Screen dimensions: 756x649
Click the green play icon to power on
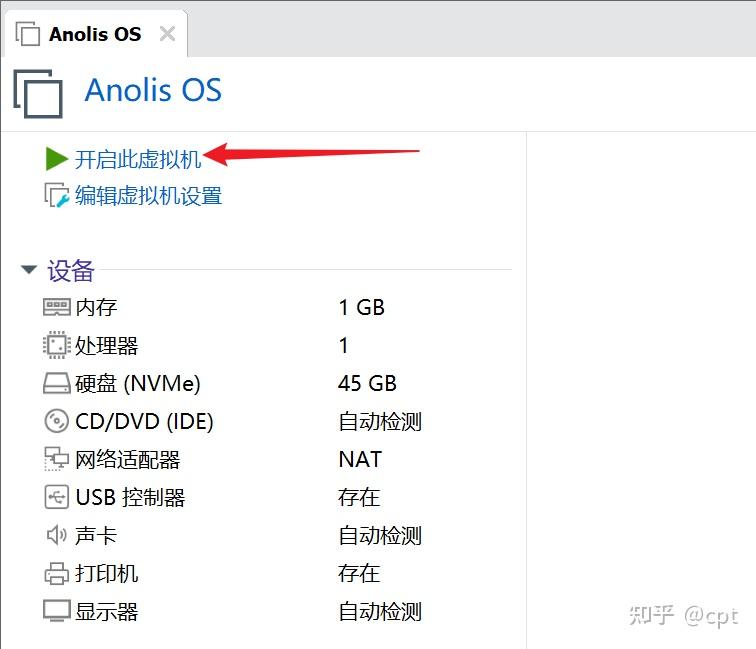click(56, 159)
